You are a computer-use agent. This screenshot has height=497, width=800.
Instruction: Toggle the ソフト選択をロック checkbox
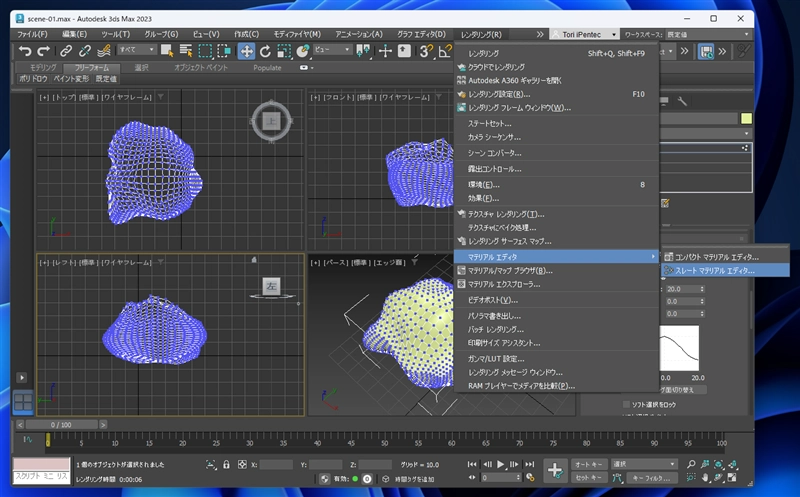pos(626,404)
